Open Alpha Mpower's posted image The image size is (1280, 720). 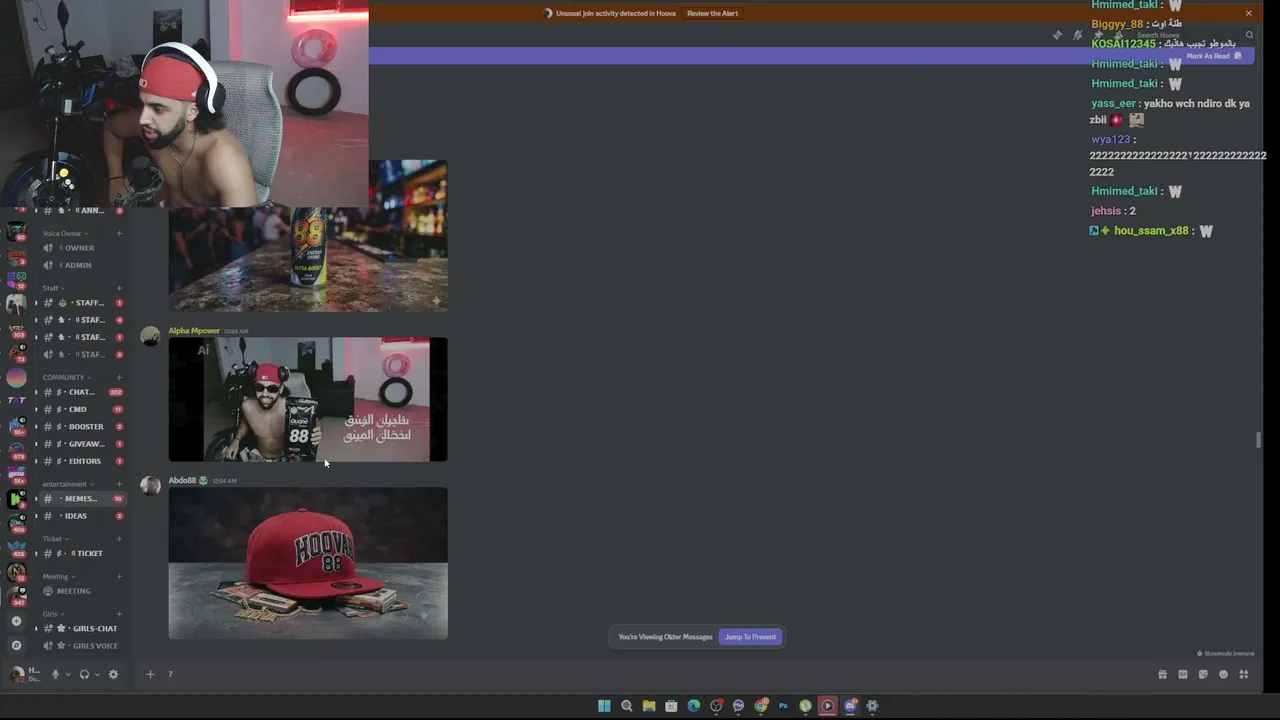click(x=308, y=400)
